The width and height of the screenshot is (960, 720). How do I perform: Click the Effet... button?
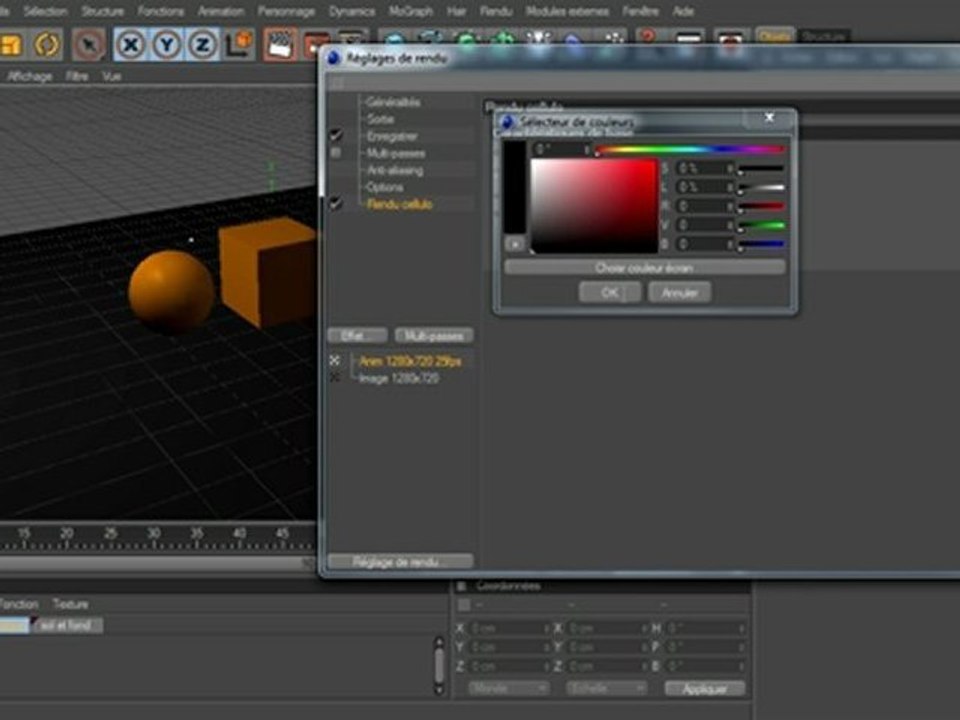(357, 336)
